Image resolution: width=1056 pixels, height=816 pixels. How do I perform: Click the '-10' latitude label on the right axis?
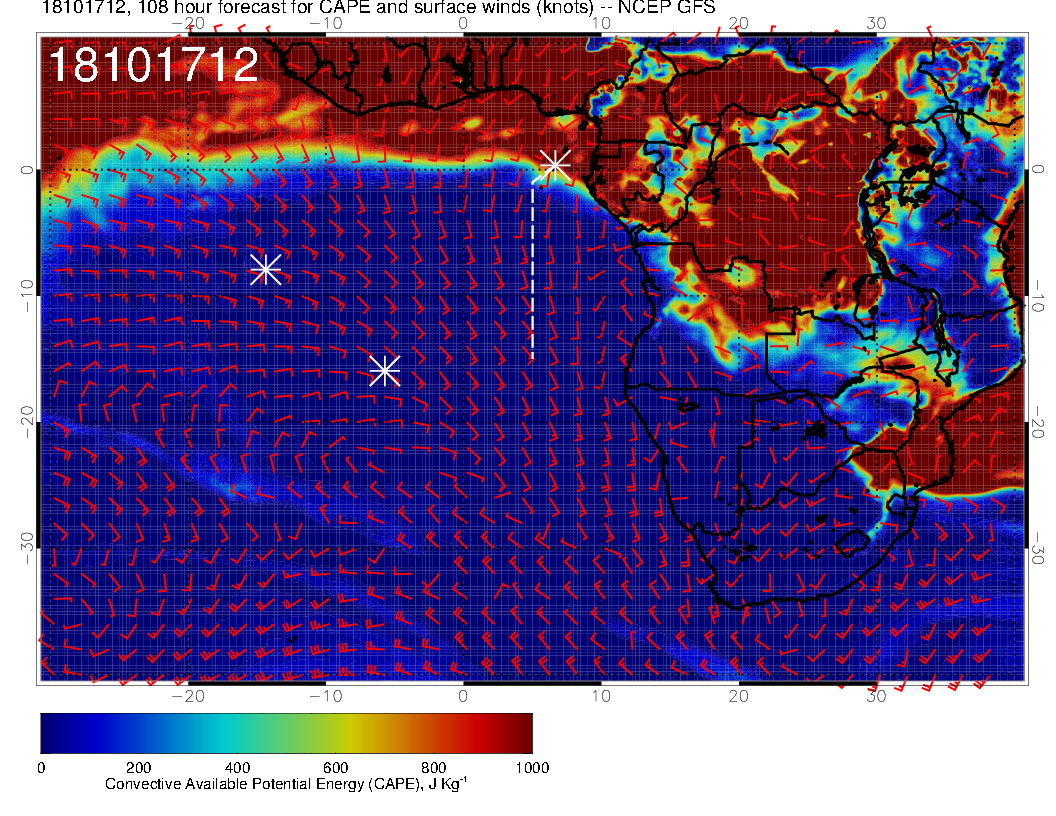pos(1038,296)
